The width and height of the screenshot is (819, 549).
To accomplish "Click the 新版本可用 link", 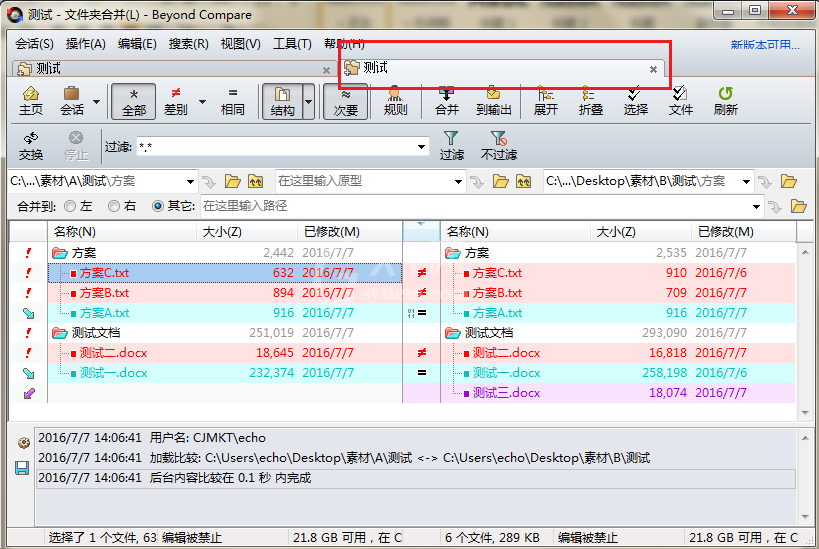I will pyautogui.click(x=765, y=45).
